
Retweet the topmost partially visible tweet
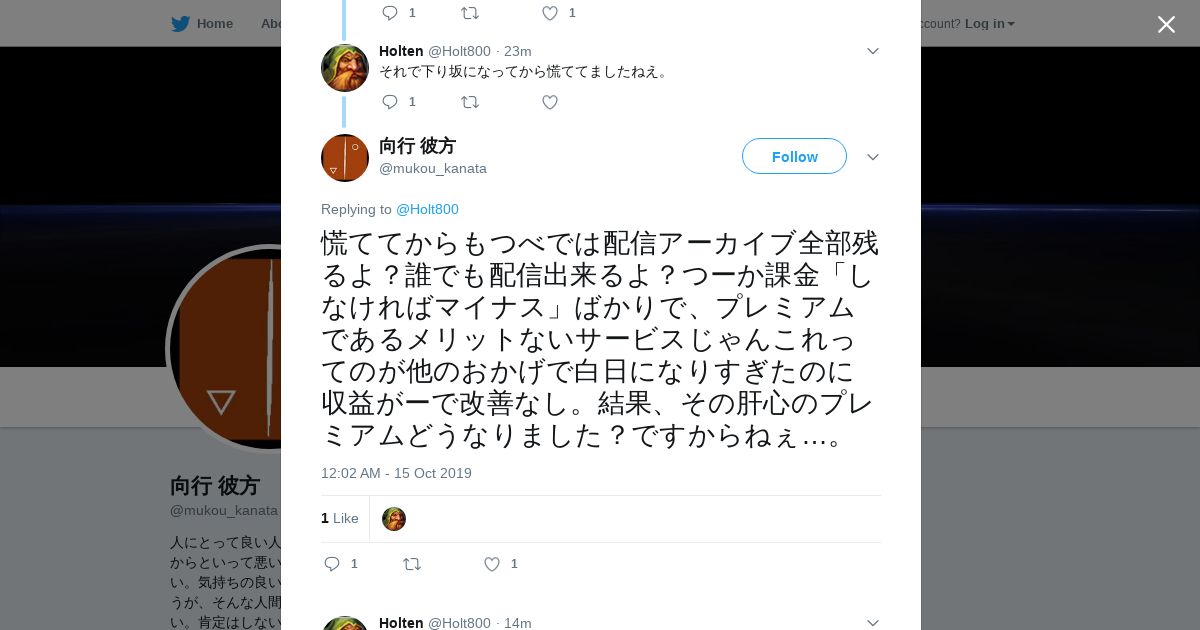coord(470,13)
